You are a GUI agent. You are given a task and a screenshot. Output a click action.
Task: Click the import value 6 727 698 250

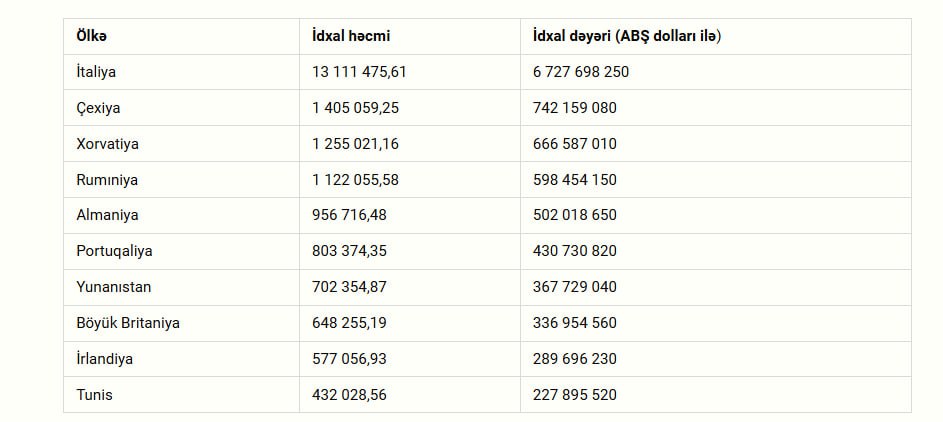coord(580,72)
